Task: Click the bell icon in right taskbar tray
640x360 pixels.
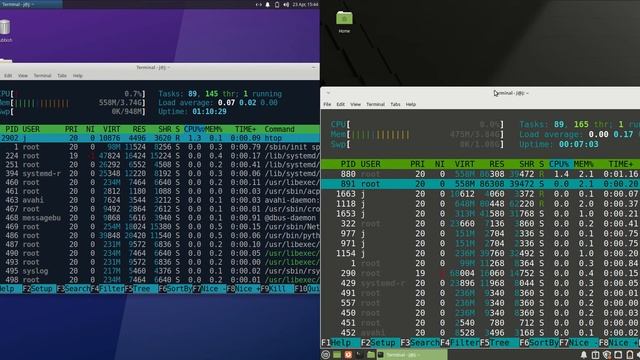Action: [584, 355]
